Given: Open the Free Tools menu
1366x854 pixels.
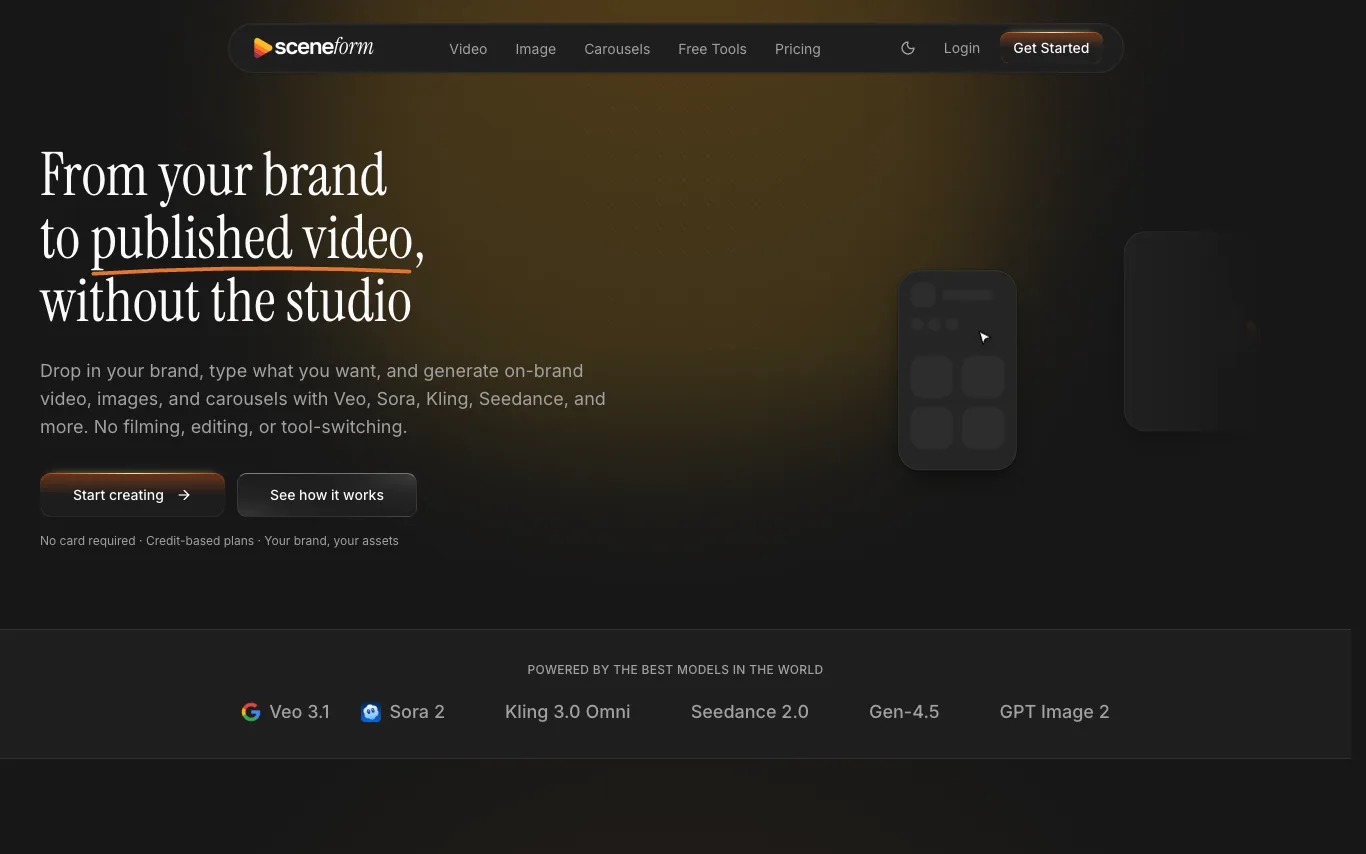Looking at the screenshot, I should click(x=712, y=49).
